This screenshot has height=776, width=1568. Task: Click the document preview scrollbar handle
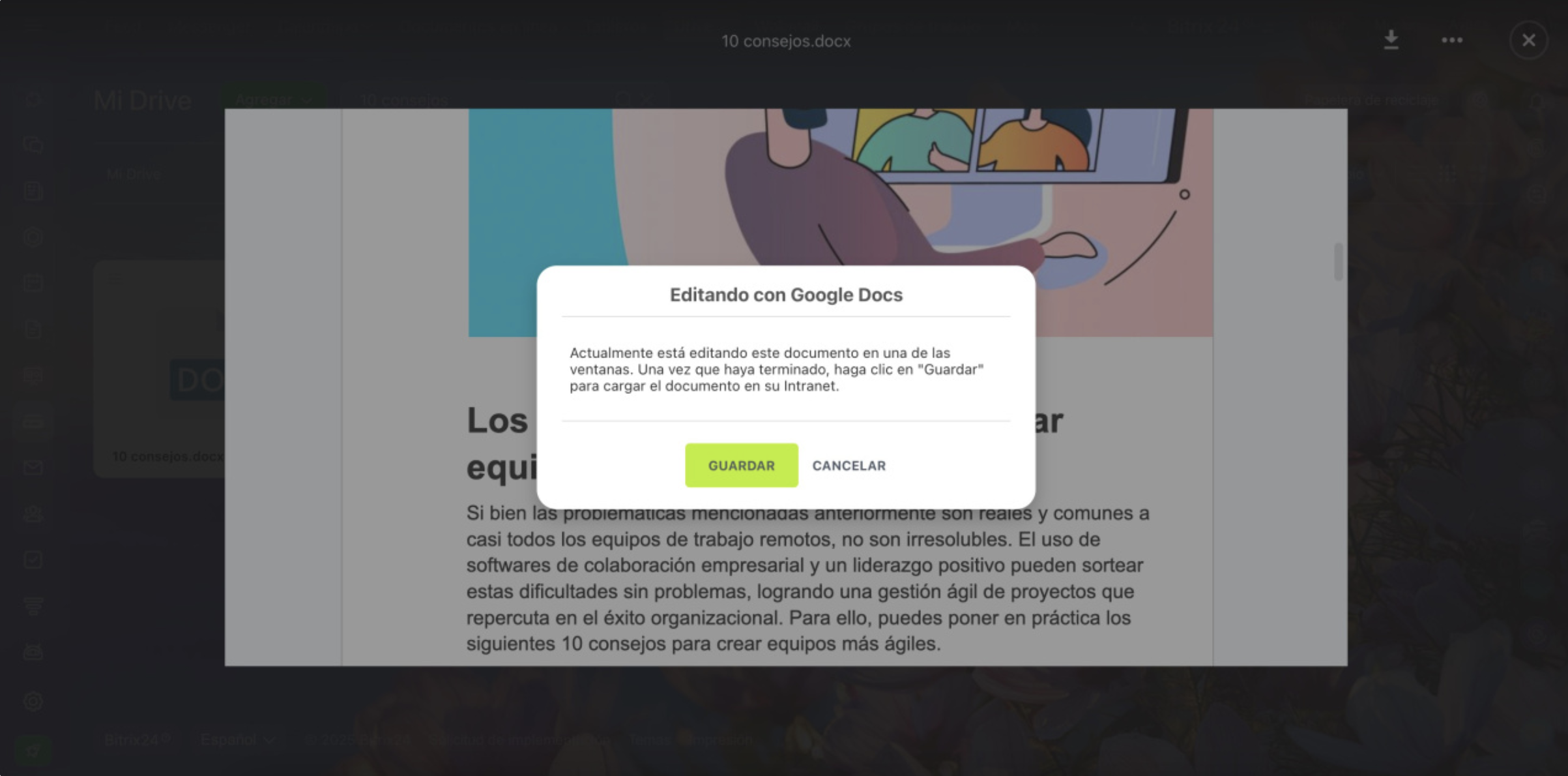(x=1338, y=261)
